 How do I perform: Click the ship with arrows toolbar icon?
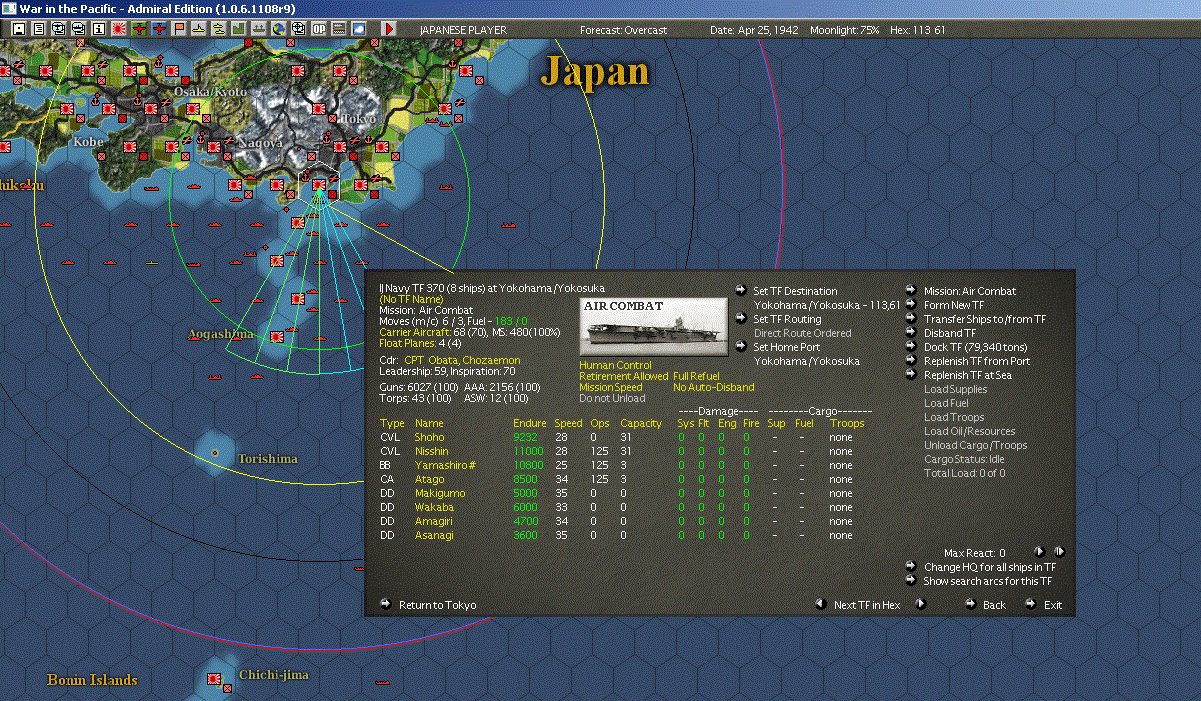tap(259, 29)
